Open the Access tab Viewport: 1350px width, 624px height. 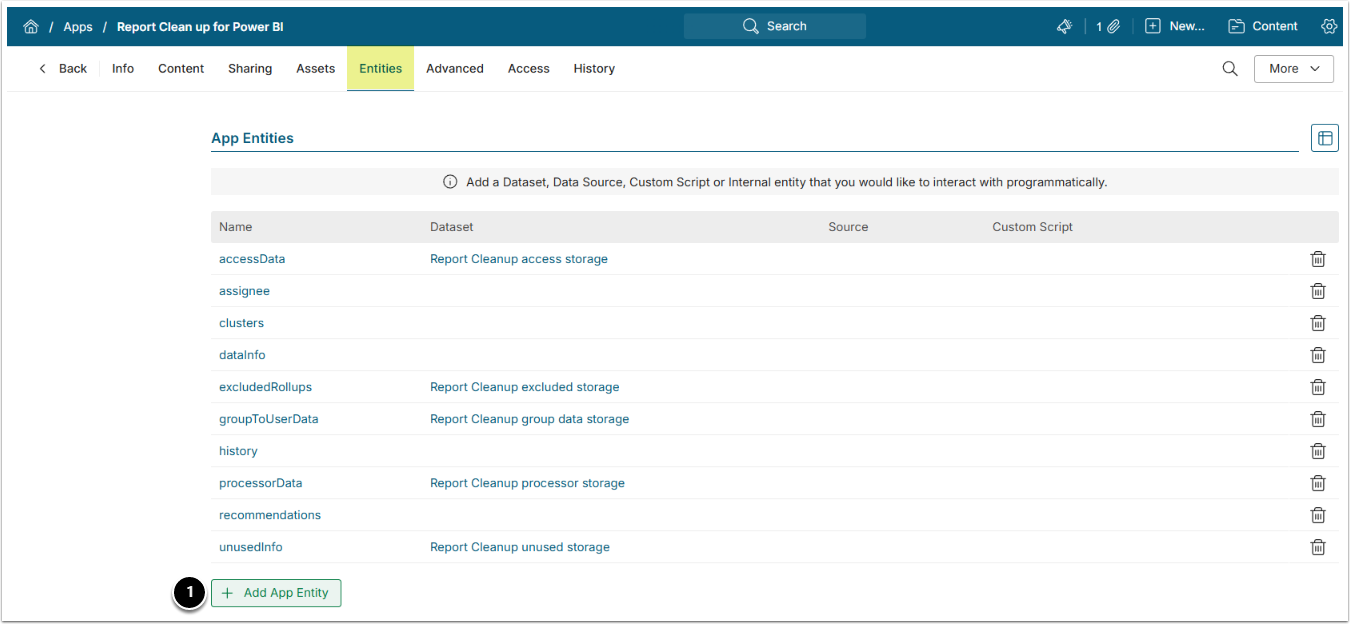pos(529,69)
